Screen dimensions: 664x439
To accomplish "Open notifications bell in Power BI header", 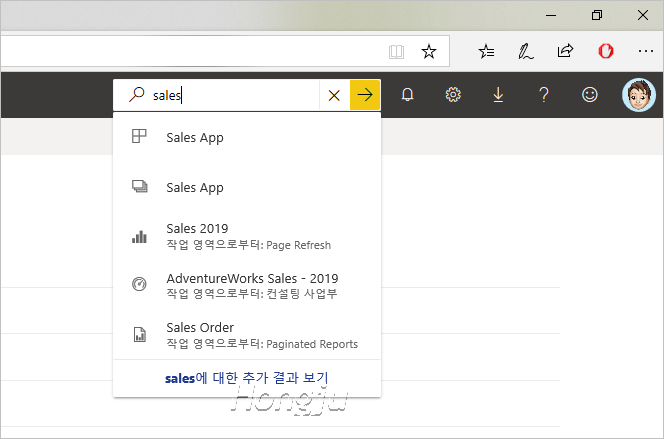I will [x=407, y=94].
